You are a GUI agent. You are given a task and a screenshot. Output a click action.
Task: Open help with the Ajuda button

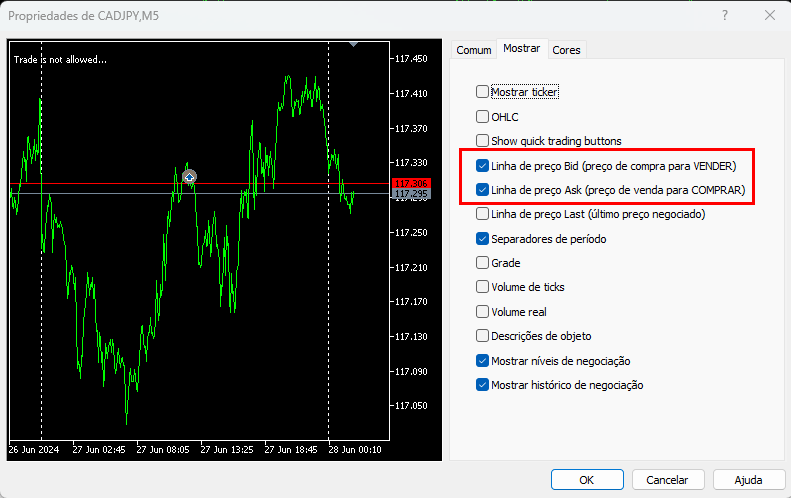click(x=749, y=480)
